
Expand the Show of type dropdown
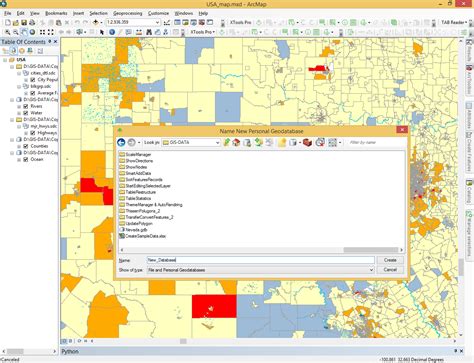[x=261, y=270]
